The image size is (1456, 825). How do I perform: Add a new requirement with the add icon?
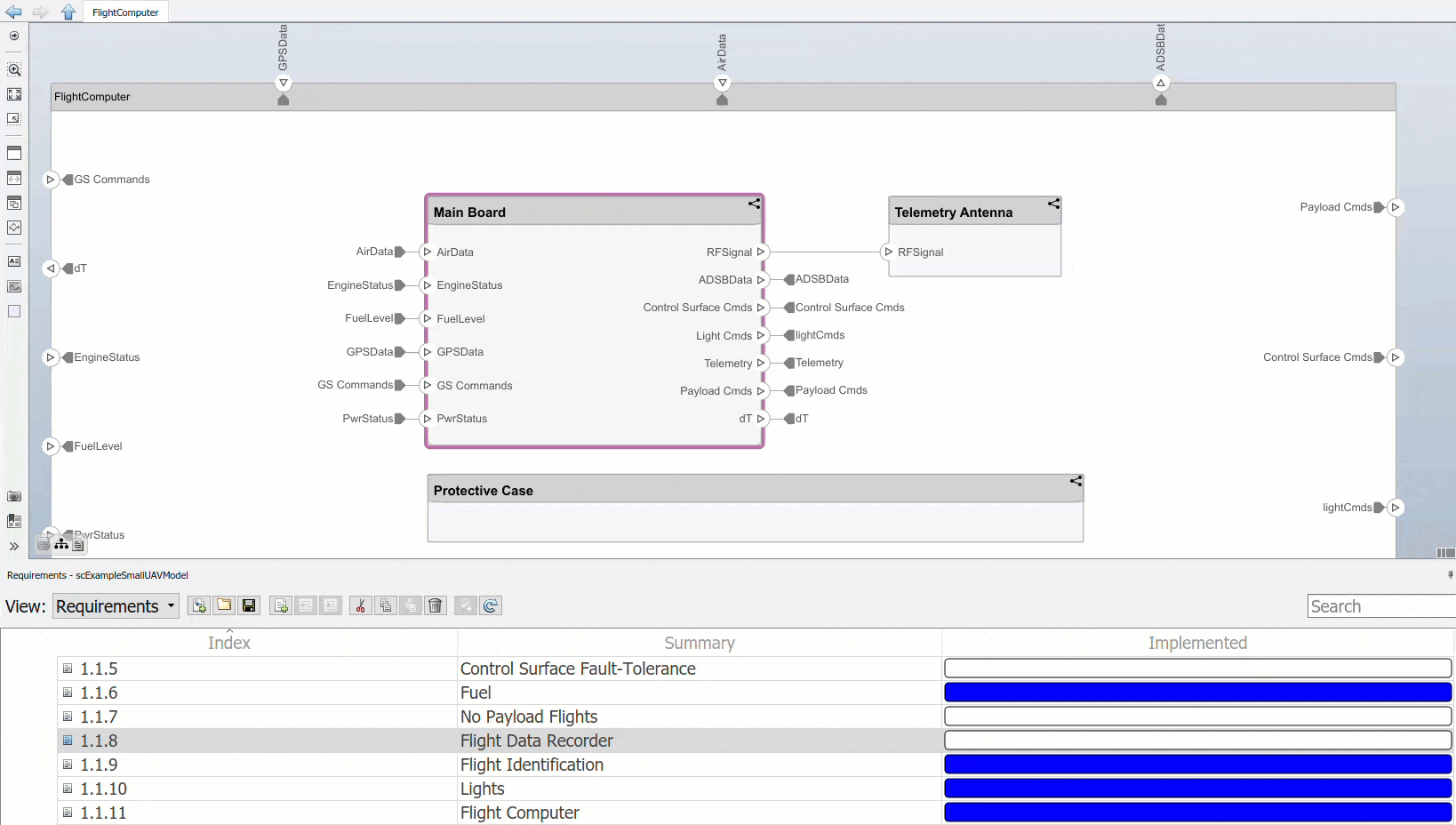point(280,605)
